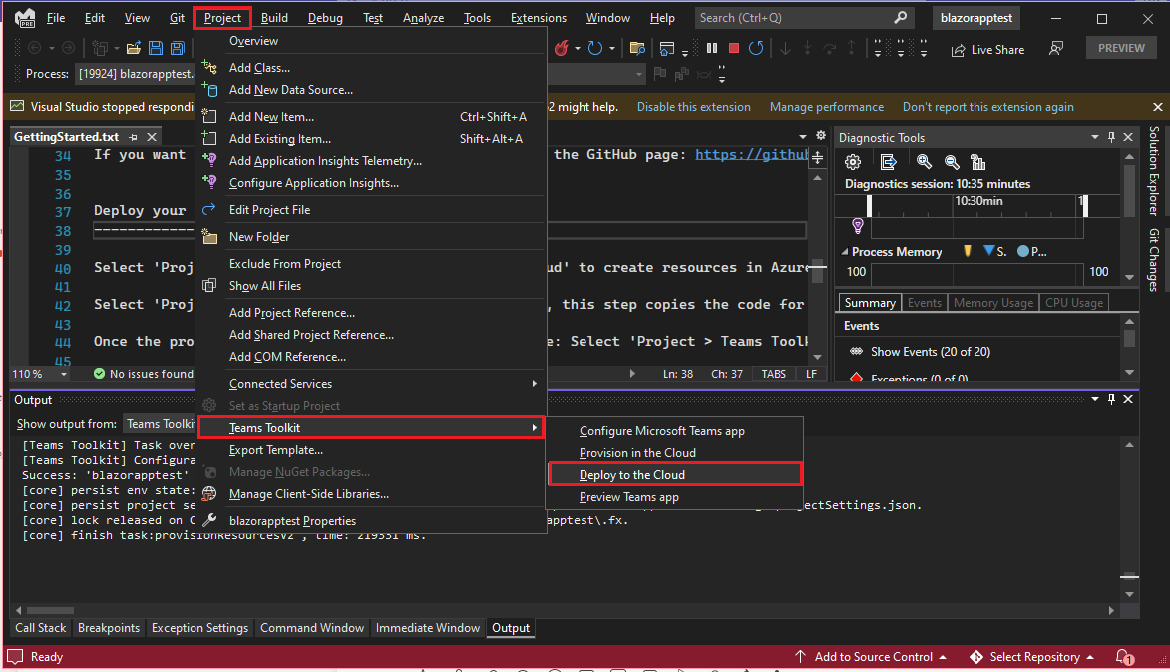Toggle pin on GettingStarted.txt tab
This screenshot has width=1170, height=672.
133,137
